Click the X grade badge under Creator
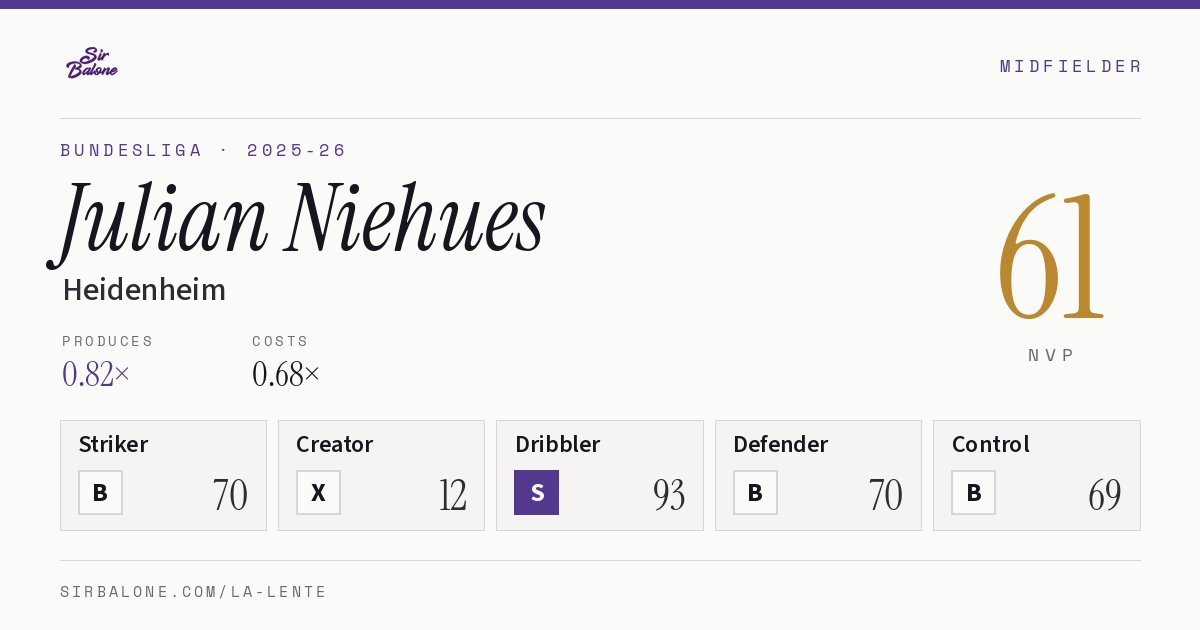Screen dimensions: 1200x630 (x=318, y=492)
